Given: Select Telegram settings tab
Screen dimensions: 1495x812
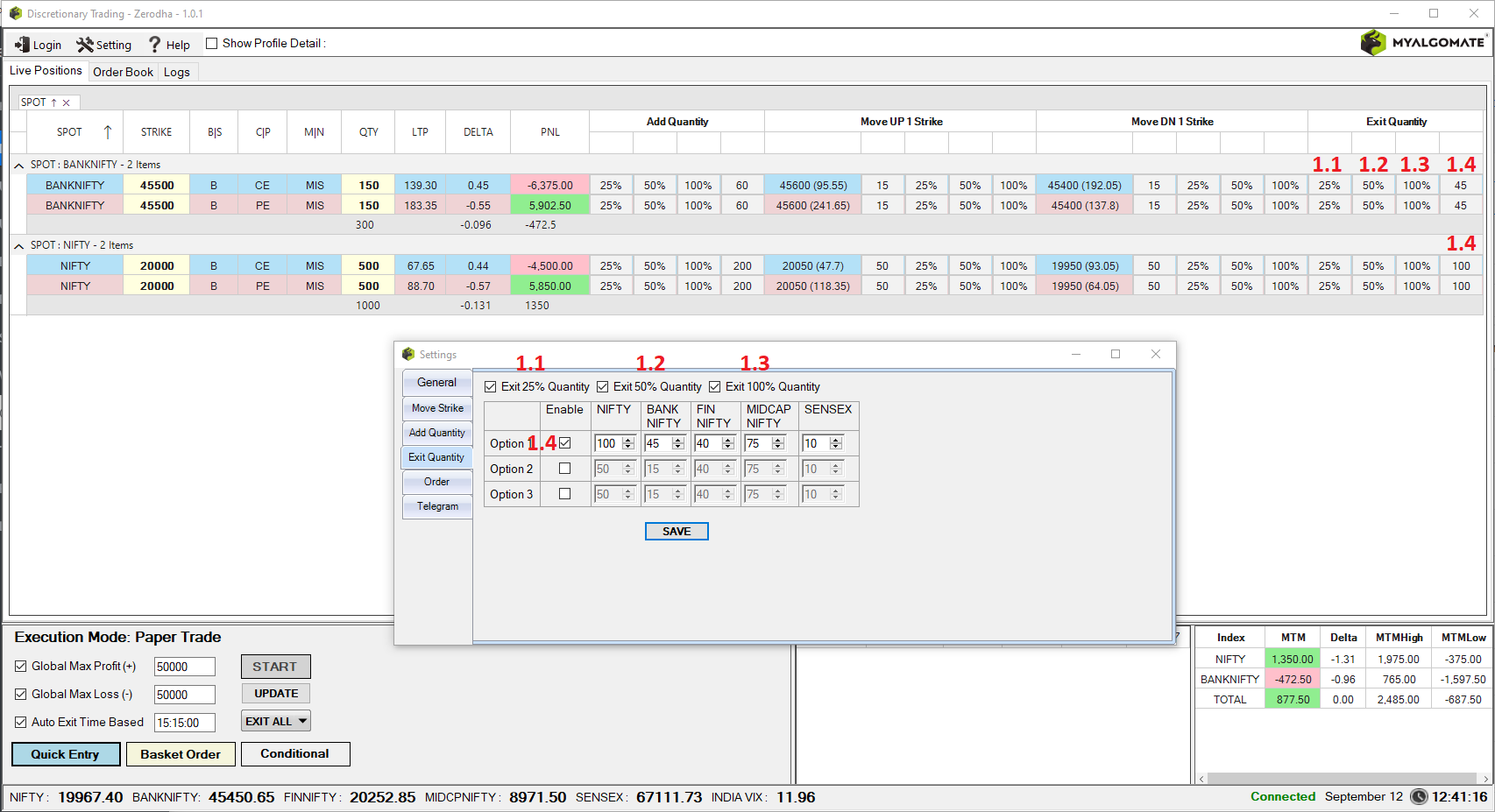Looking at the screenshot, I should point(437,506).
